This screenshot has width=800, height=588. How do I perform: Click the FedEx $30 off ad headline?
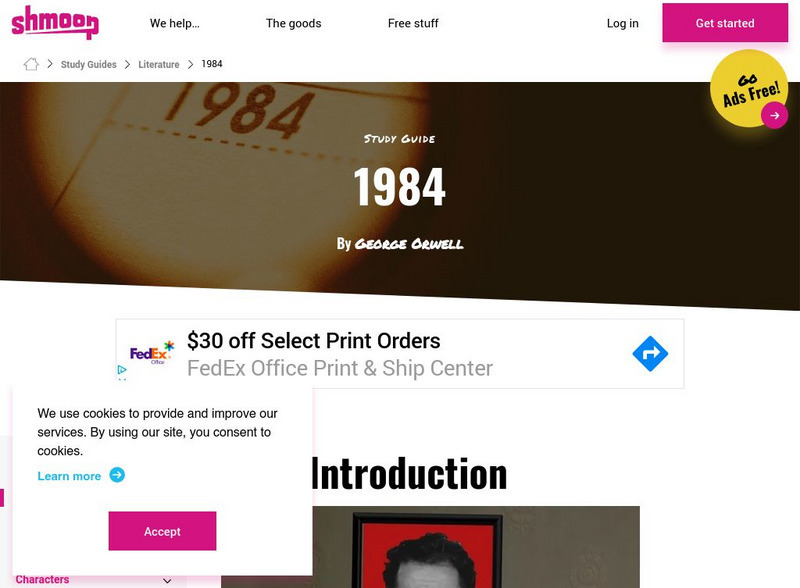(313, 341)
